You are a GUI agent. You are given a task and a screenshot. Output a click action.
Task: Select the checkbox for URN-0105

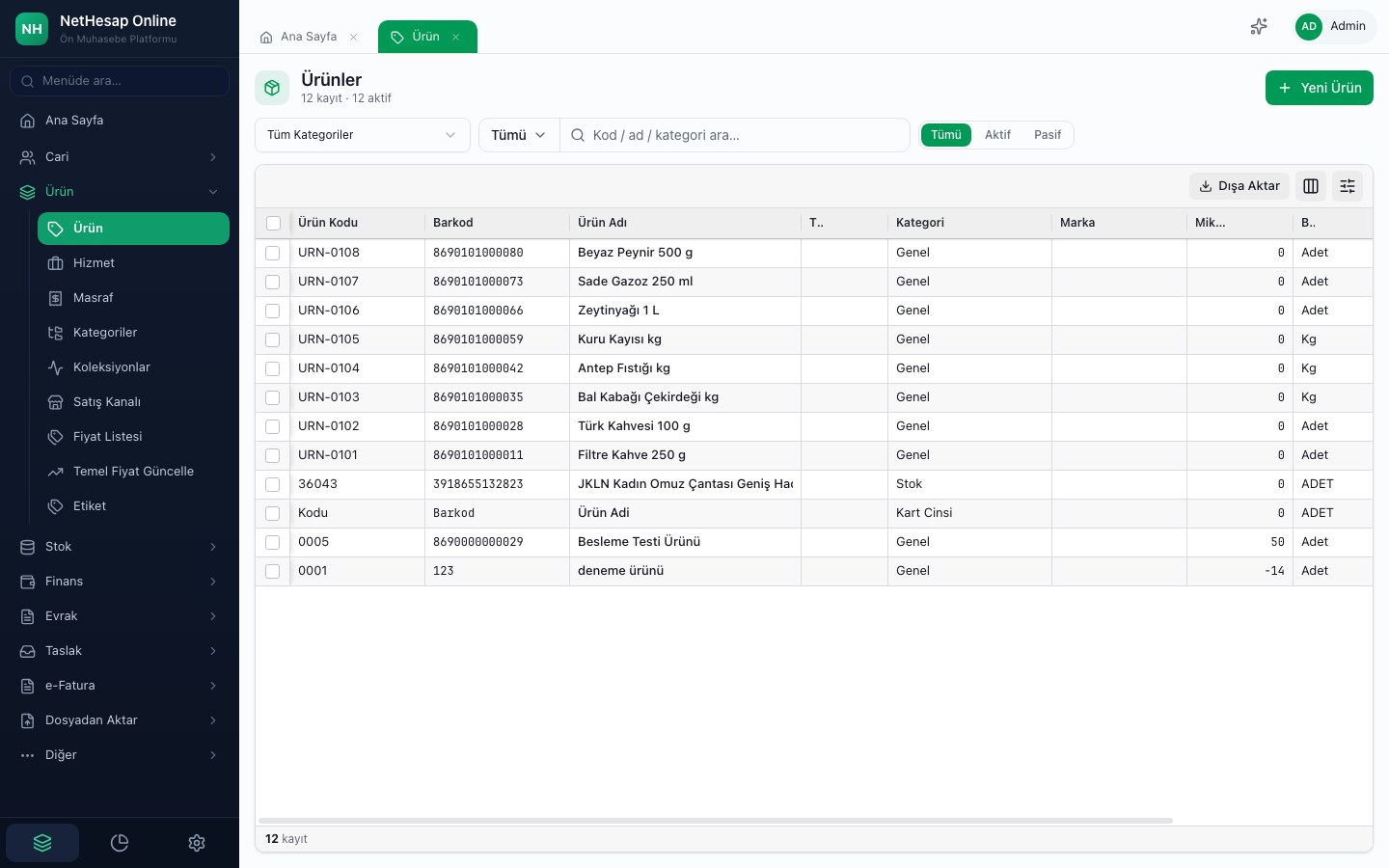pos(273,339)
